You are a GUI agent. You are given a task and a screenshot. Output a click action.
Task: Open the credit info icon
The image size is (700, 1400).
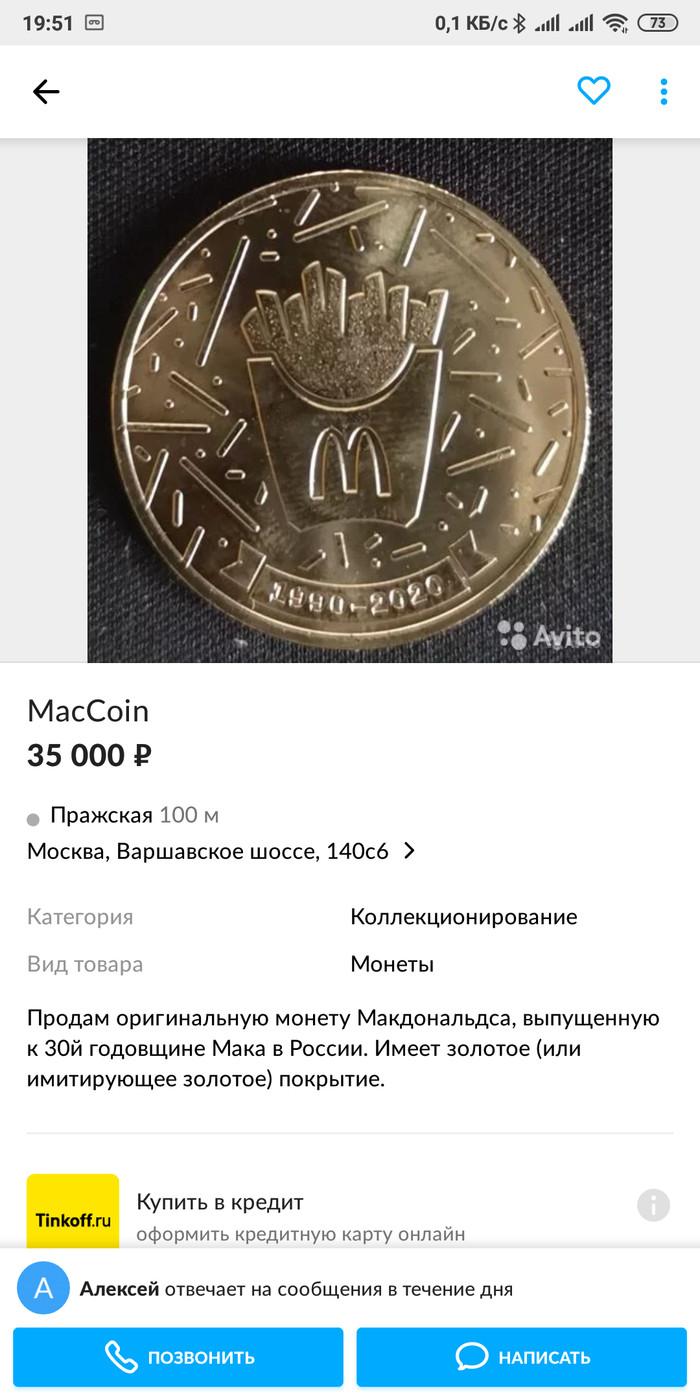pyautogui.click(x=653, y=1205)
